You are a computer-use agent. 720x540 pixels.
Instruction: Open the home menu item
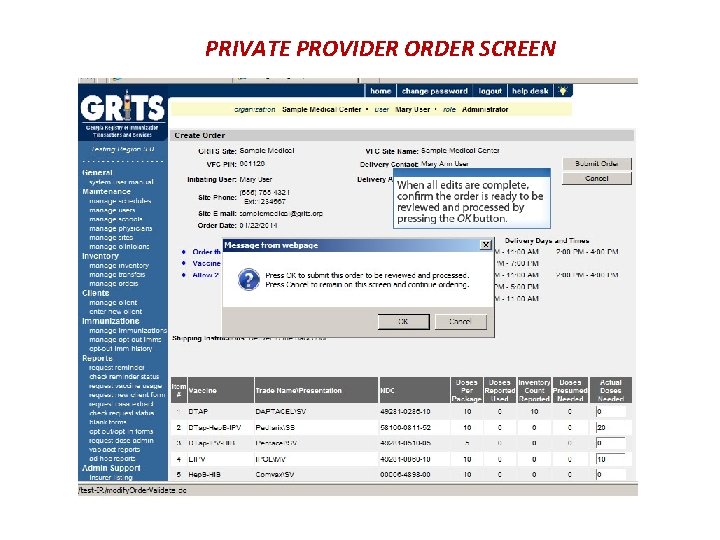[381, 91]
